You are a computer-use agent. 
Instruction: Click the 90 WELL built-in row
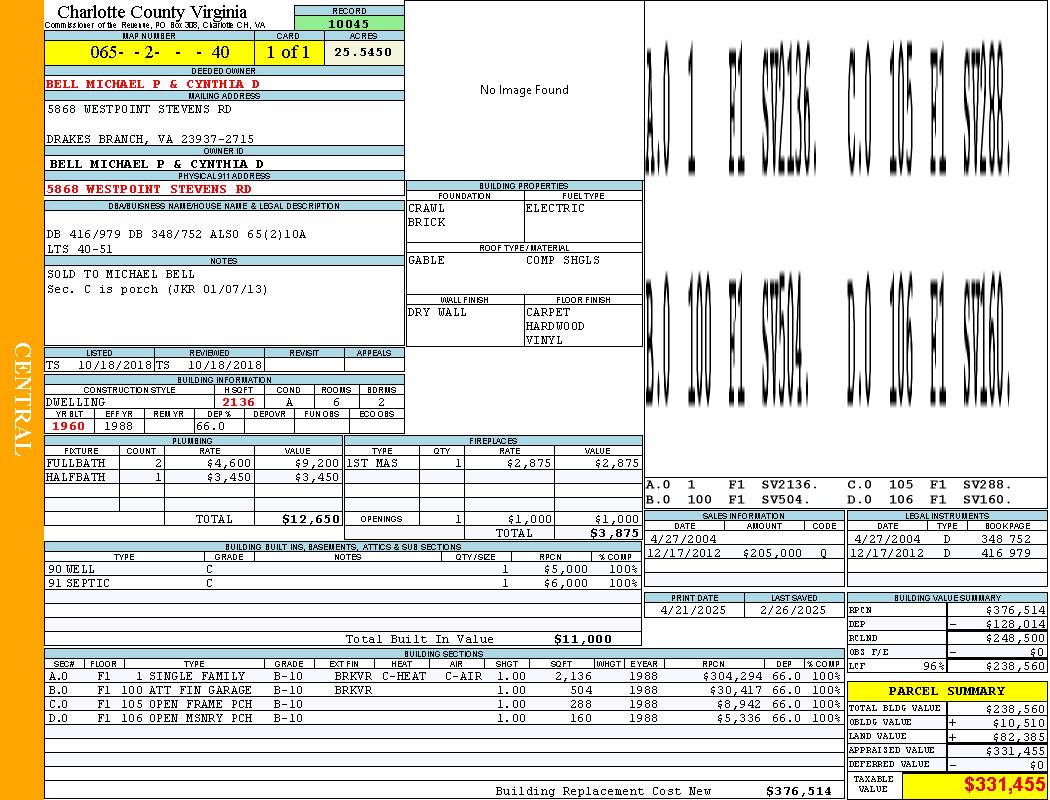(x=343, y=570)
